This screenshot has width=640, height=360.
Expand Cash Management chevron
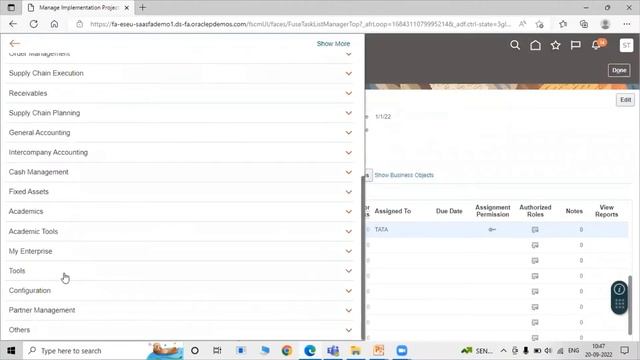coord(349,172)
